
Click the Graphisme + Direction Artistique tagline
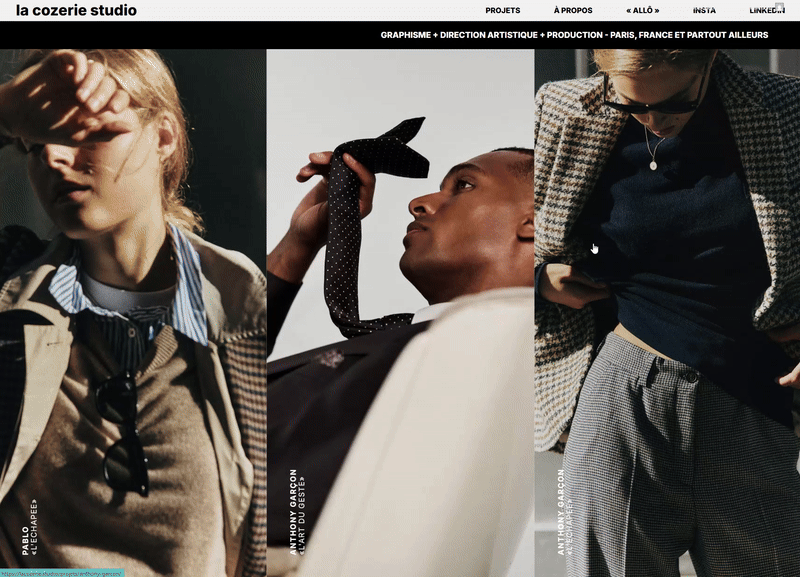click(x=574, y=35)
